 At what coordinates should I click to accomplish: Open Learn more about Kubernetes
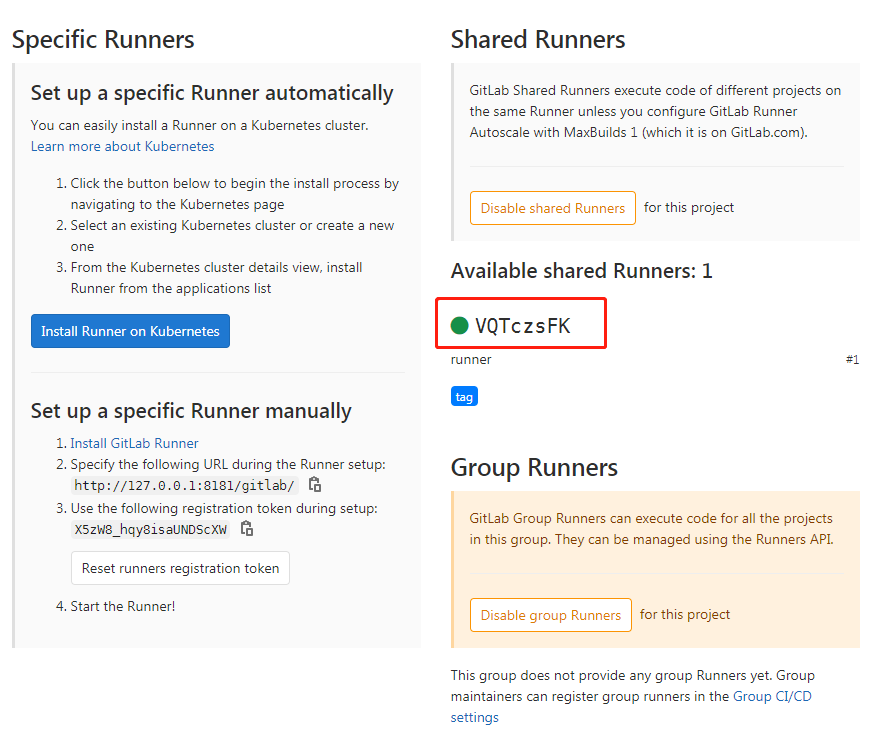coord(122,146)
